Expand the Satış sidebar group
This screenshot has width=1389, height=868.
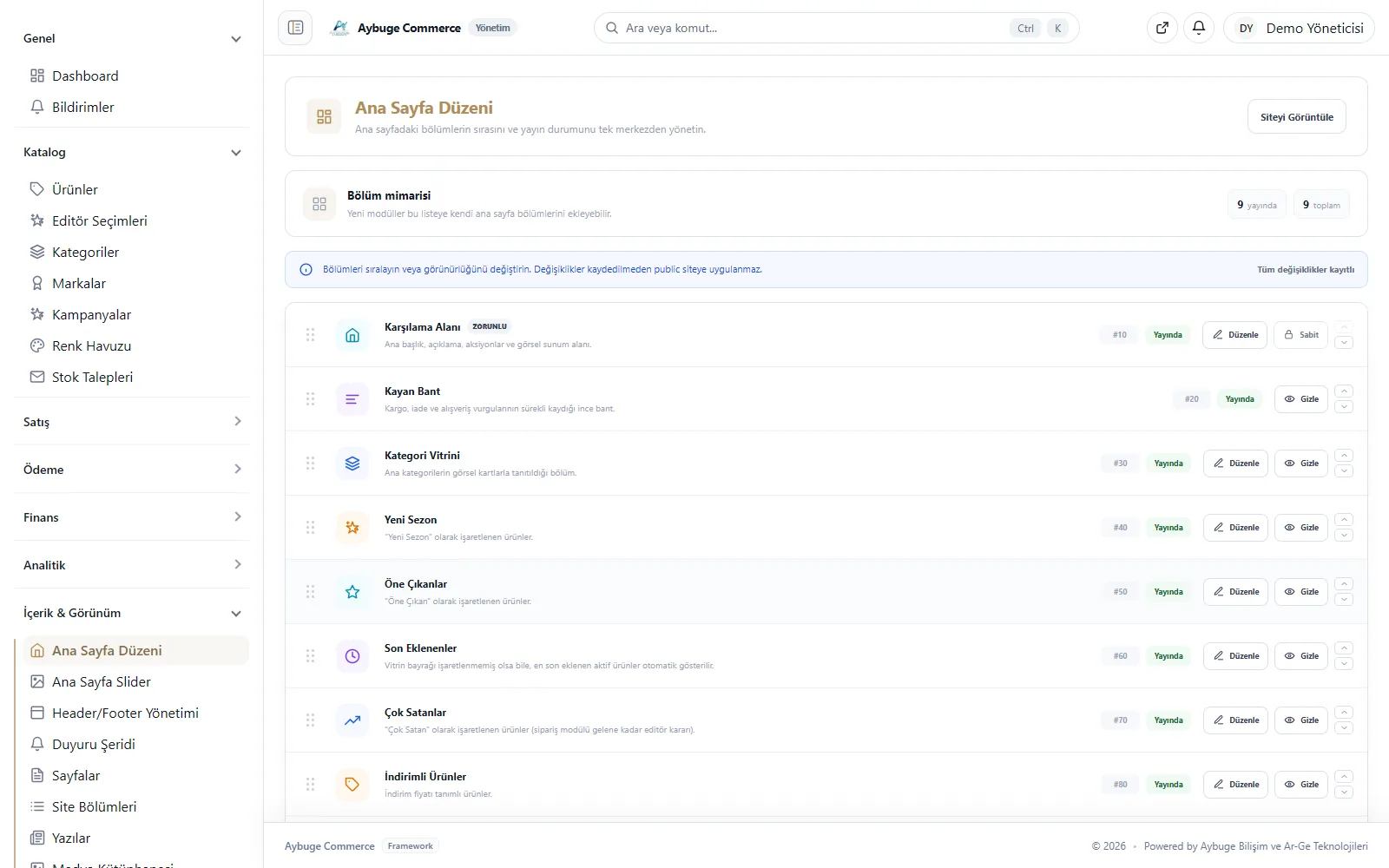[x=132, y=422]
